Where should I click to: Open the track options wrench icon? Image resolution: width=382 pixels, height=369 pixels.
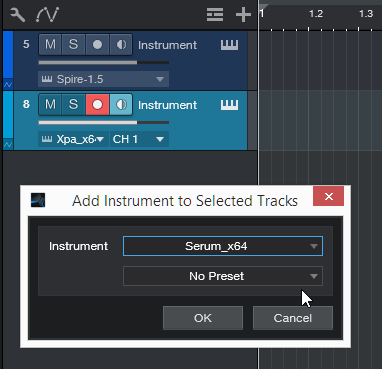click(17, 15)
